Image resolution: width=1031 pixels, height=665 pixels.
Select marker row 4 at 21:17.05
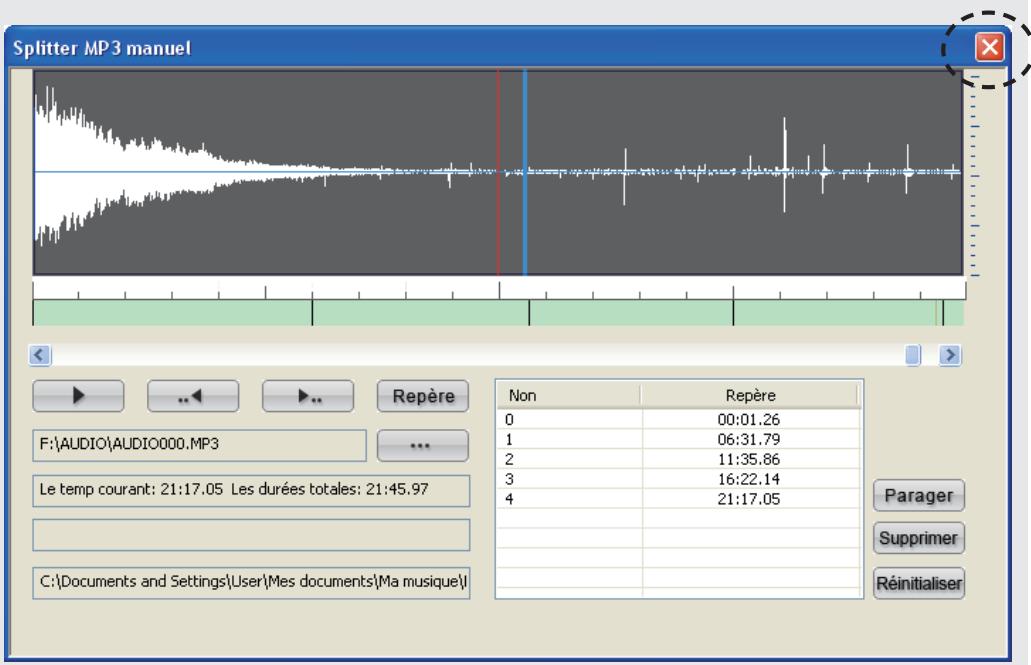click(679, 499)
